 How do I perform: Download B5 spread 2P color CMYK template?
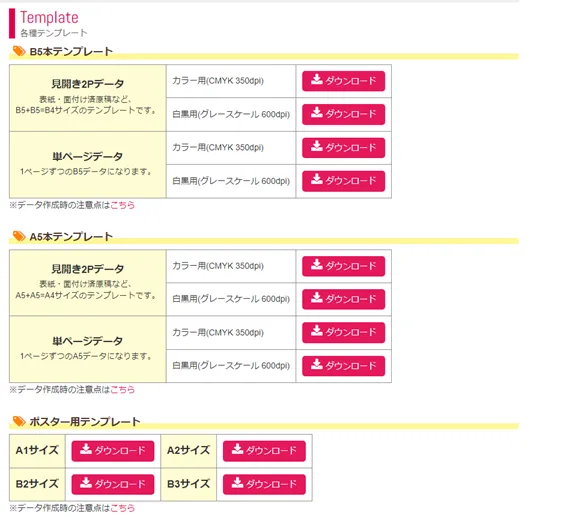click(343, 81)
